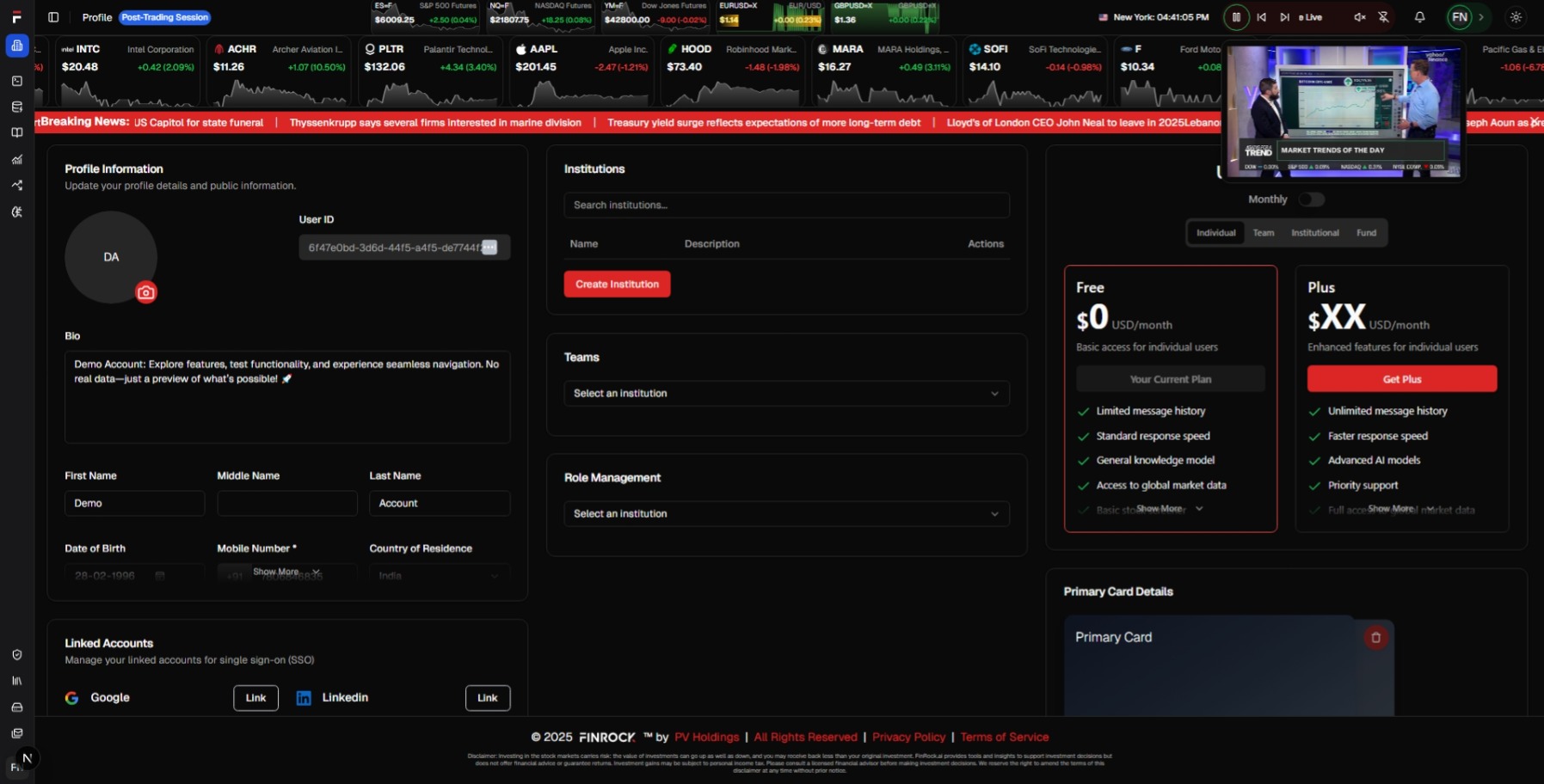The height and width of the screenshot is (784, 1544).
Task: Delete the Primary Card with trash icon
Action: click(x=1375, y=637)
